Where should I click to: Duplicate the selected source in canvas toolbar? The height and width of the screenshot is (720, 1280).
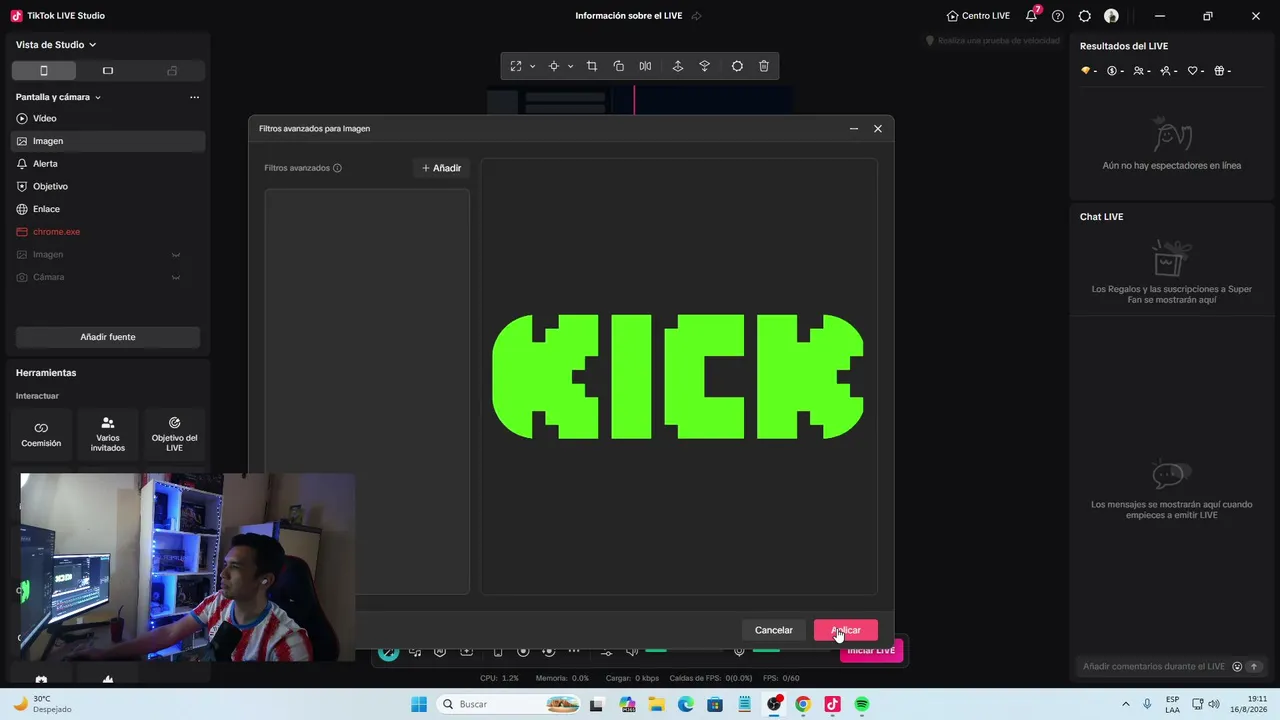618,66
